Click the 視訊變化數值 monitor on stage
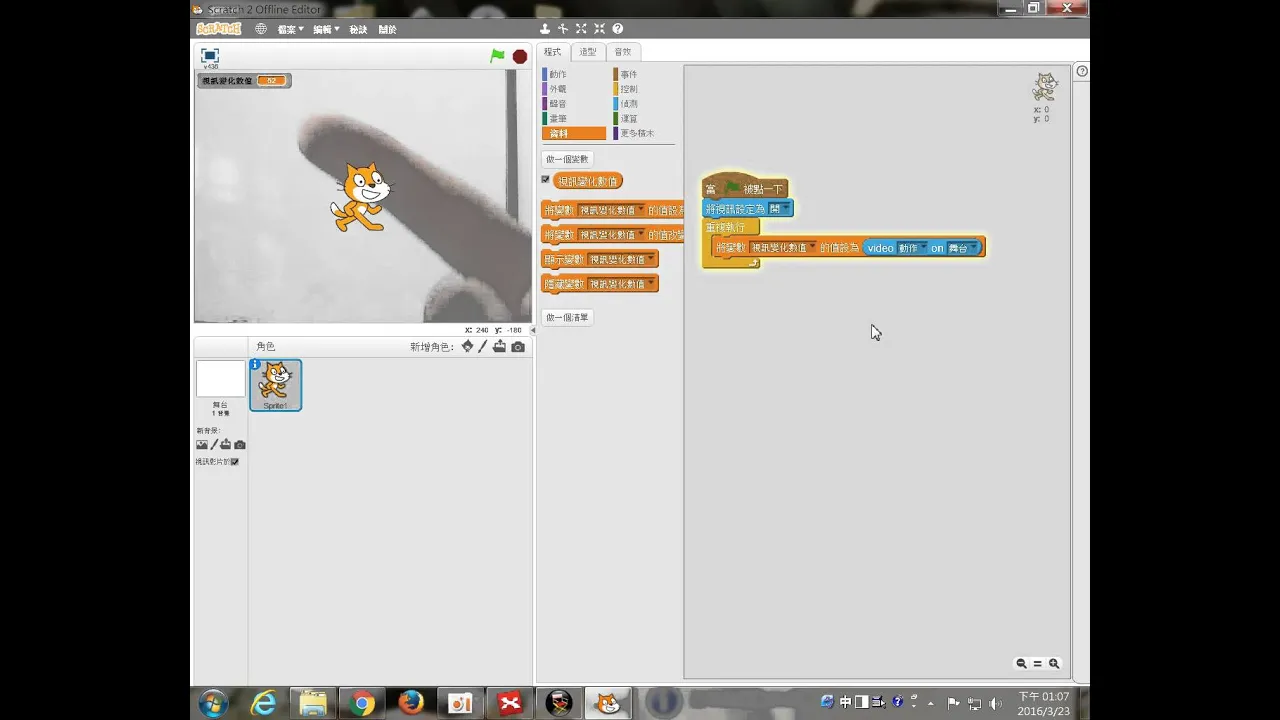Viewport: 1280px width, 720px height. click(244, 80)
